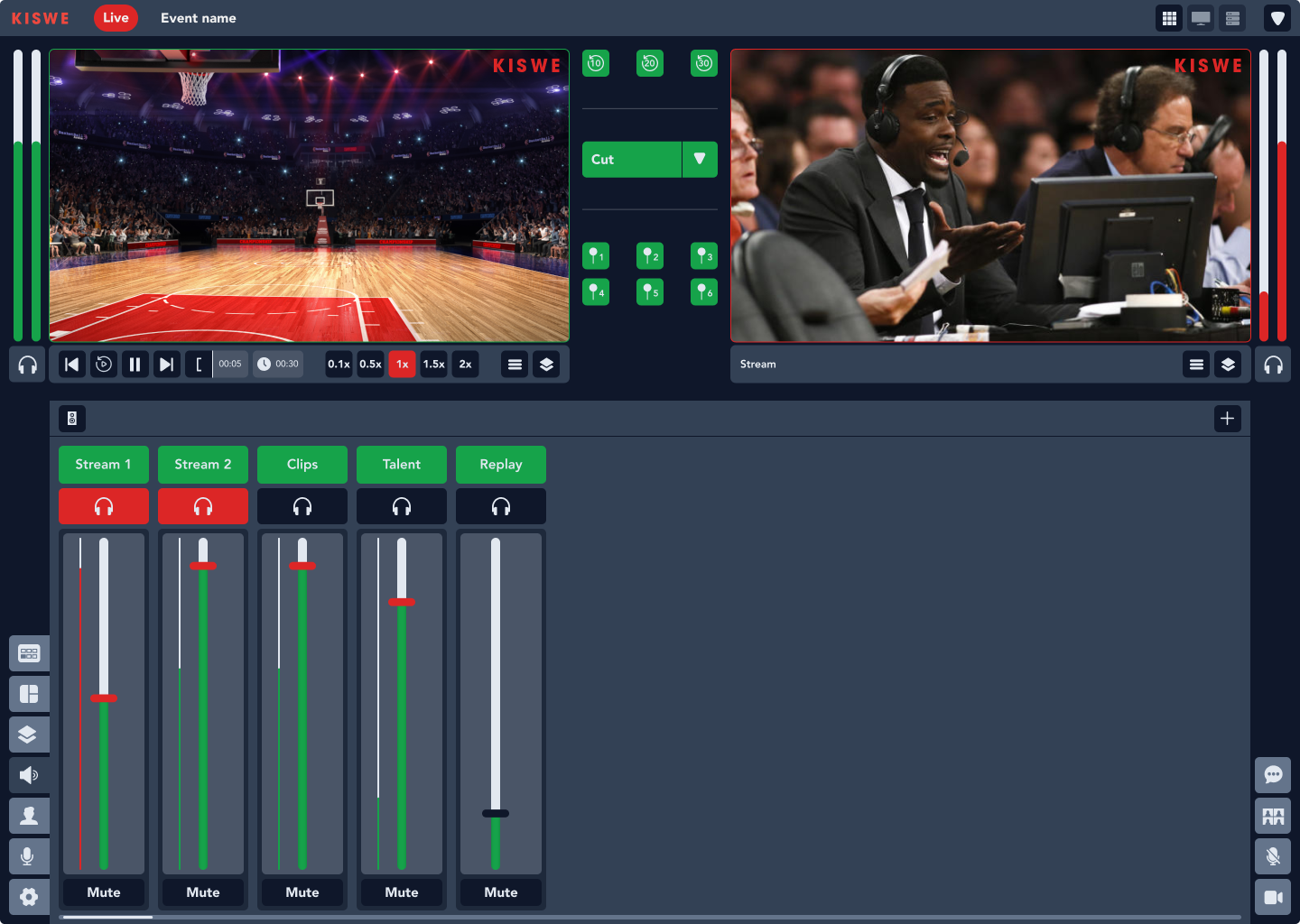Open the audio speaker sidebar icon

pyautogui.click(x=29, y=775)
